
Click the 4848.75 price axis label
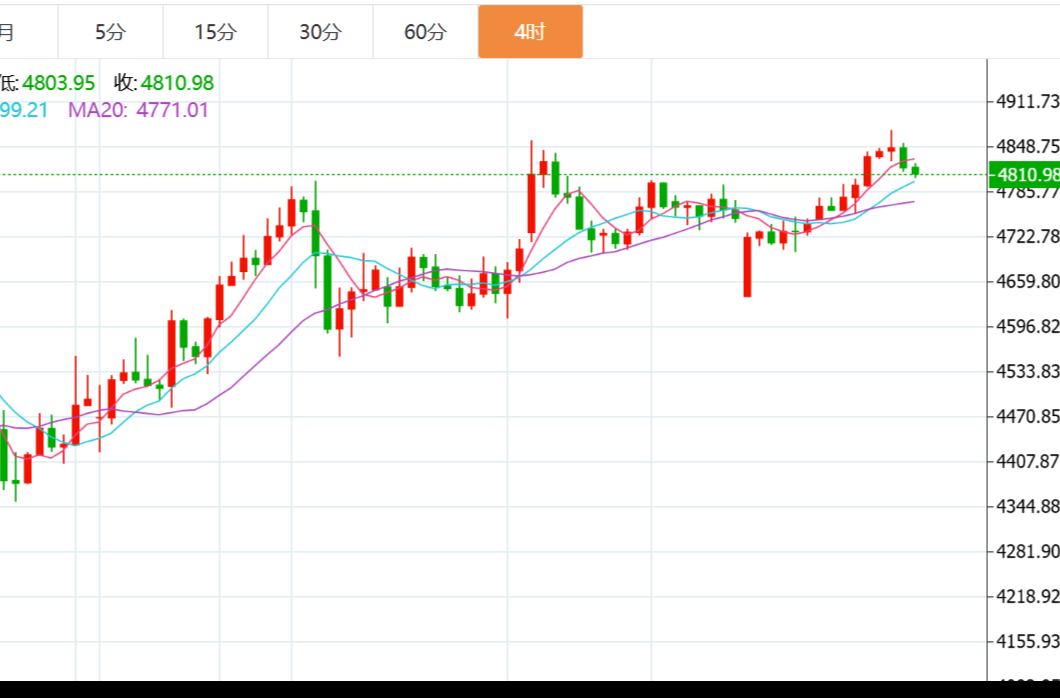1027,146
